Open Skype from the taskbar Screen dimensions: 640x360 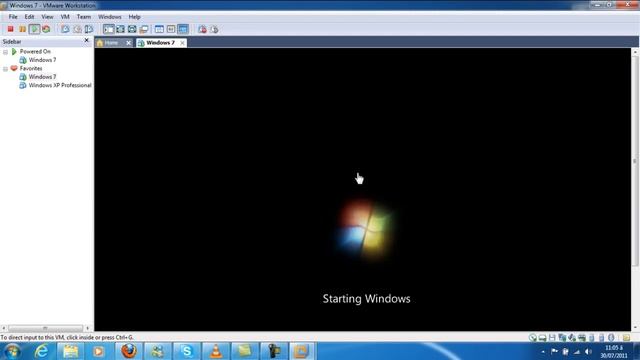tap(187, 351)
